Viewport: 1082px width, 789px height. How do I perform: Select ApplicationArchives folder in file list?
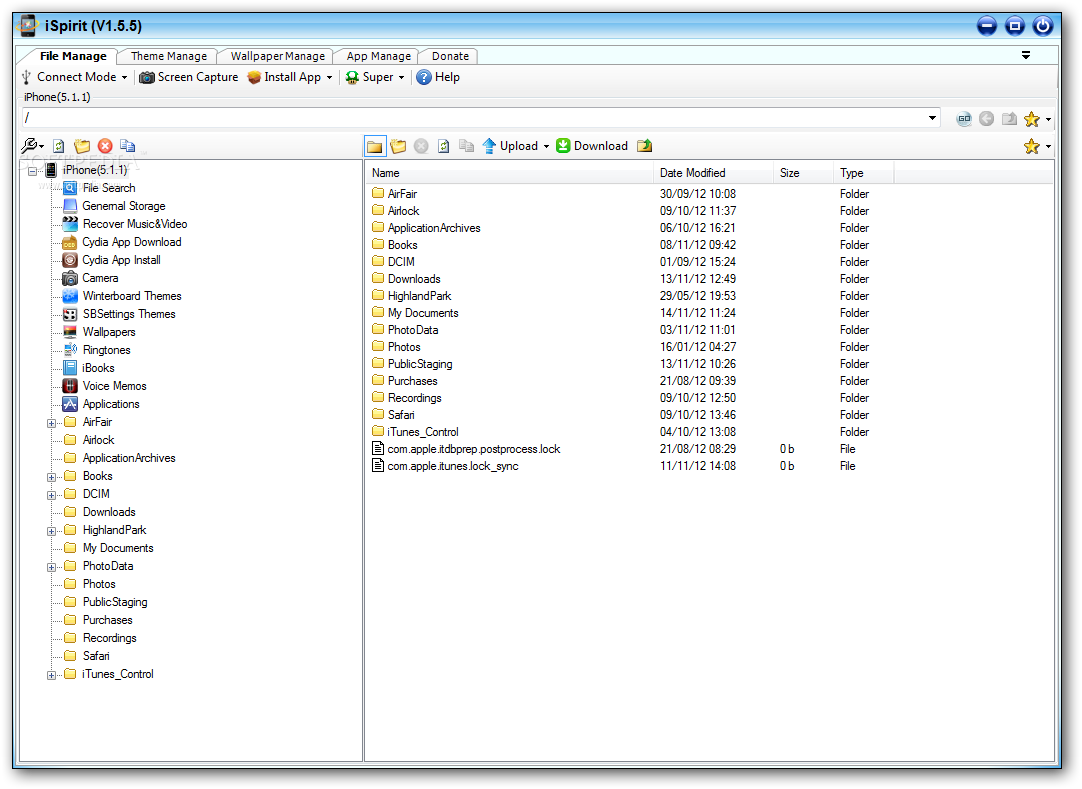pyautogui.click(x=433, y=228)
